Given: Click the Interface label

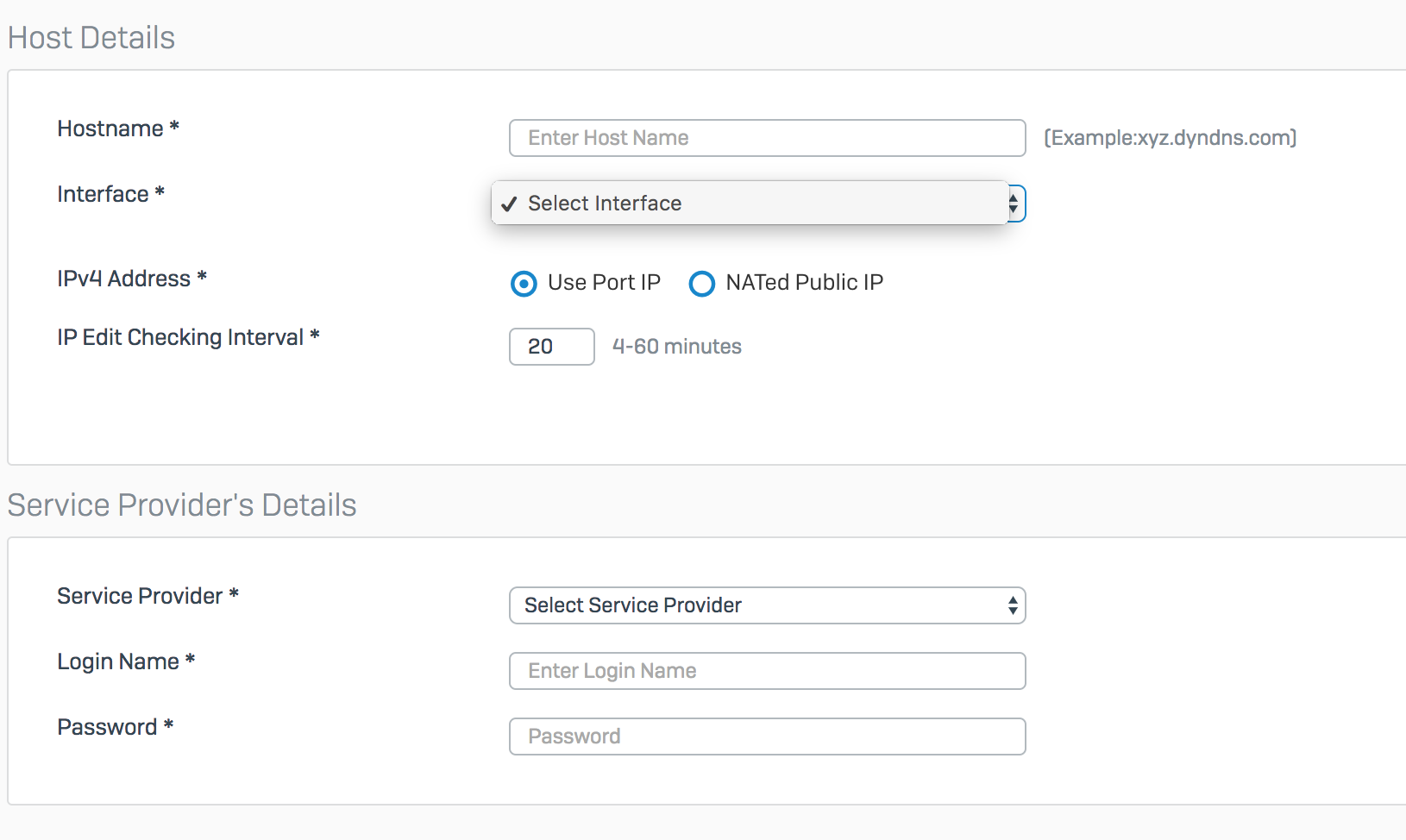Looking at the screenshot, I should click(x=110, y=194).
